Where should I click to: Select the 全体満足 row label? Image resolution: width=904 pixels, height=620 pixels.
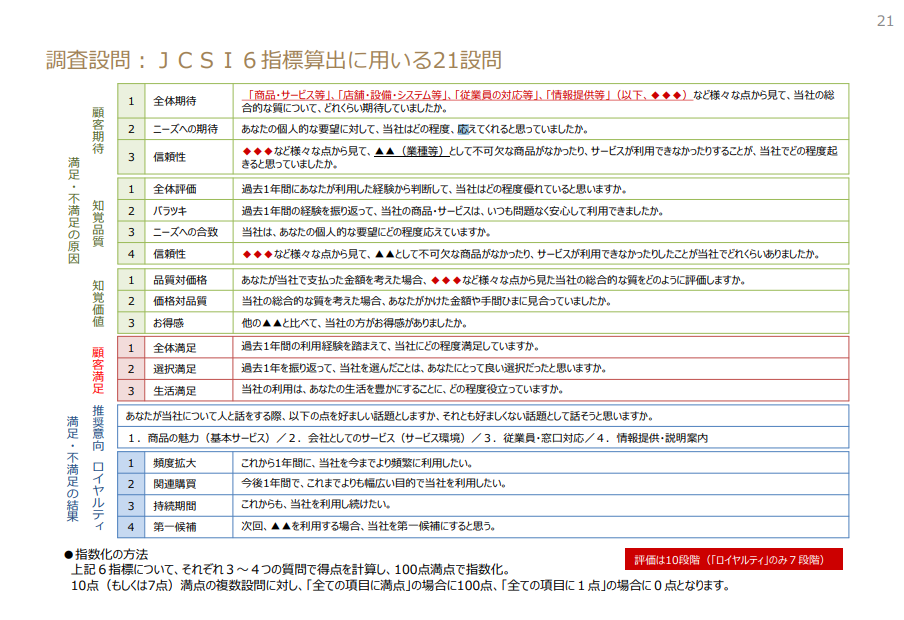[174, 347]
